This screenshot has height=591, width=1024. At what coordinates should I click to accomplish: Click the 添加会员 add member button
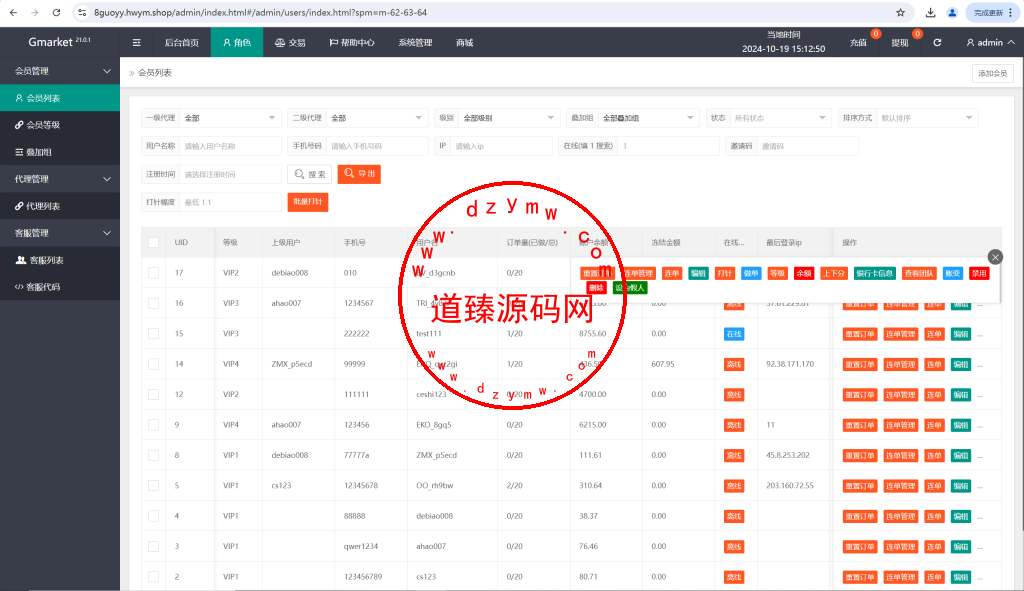[x=993, y=73]
